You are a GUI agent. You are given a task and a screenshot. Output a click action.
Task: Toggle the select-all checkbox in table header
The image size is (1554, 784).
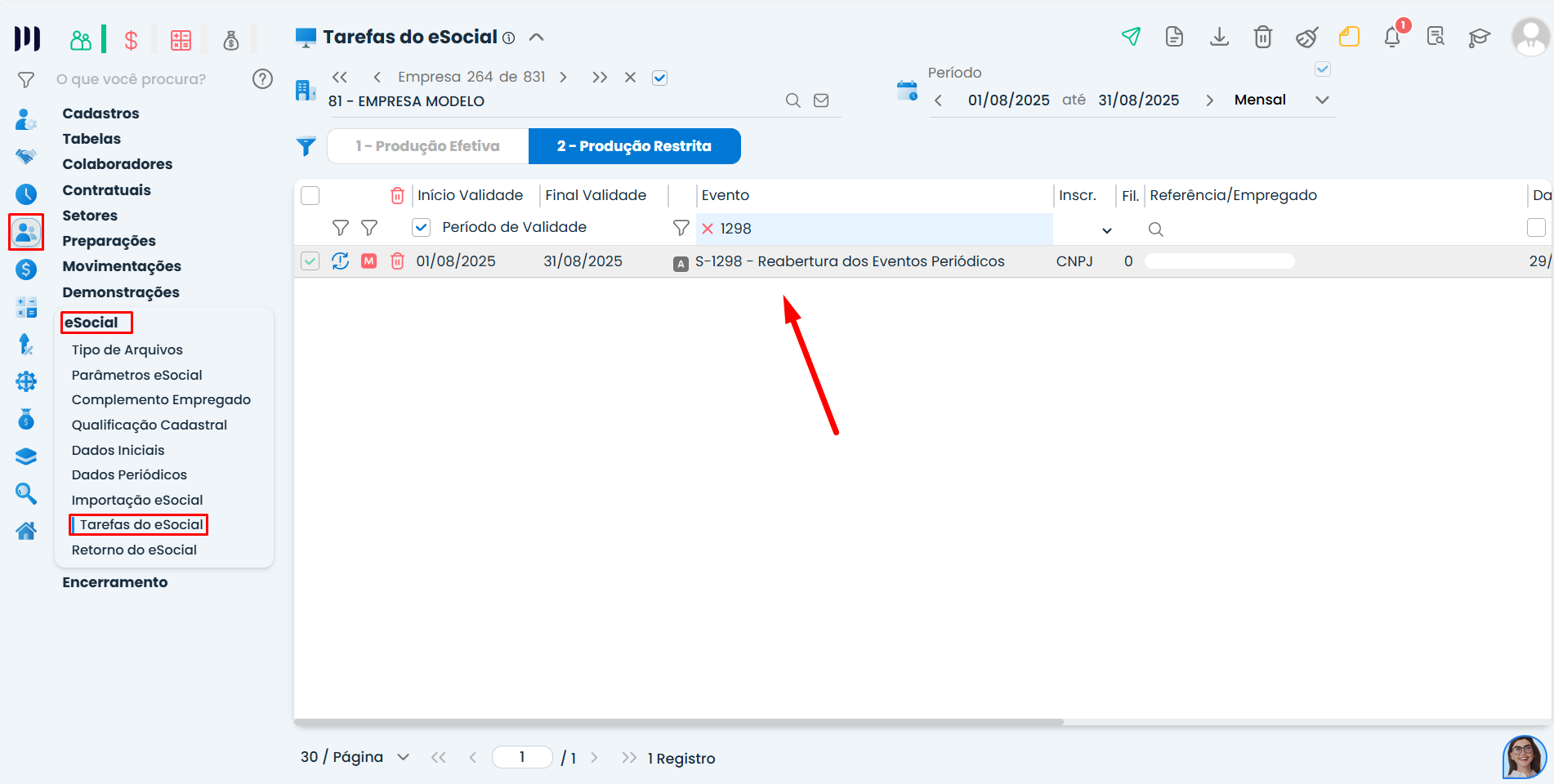310,196
